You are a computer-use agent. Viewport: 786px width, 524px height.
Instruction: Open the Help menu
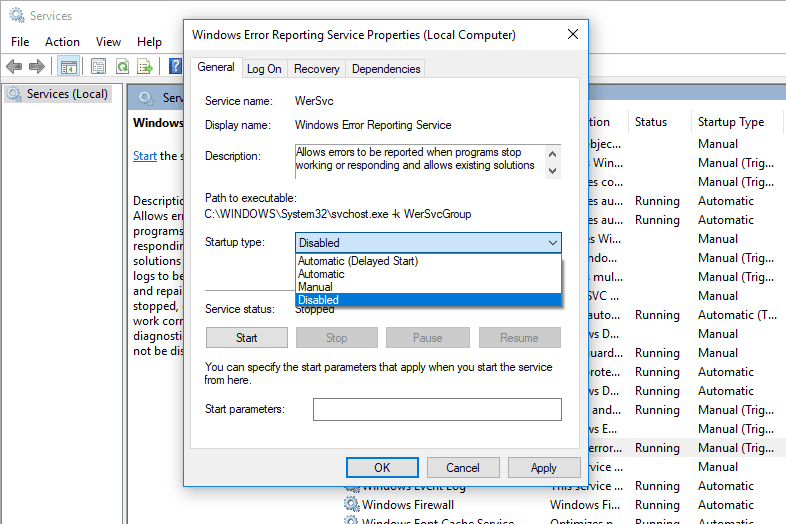click(x=149, y=42)
